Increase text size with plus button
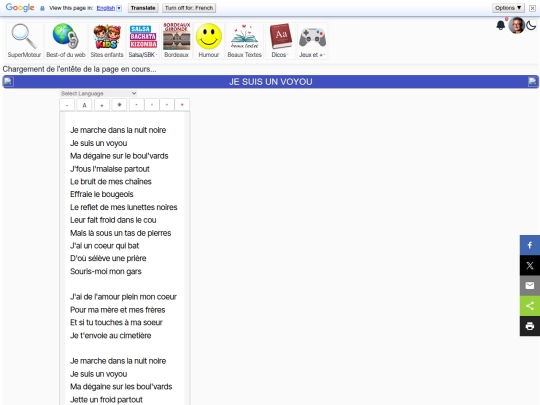Image resolution: width=540 pixels, height=405 pixels. tap(102, 105)
